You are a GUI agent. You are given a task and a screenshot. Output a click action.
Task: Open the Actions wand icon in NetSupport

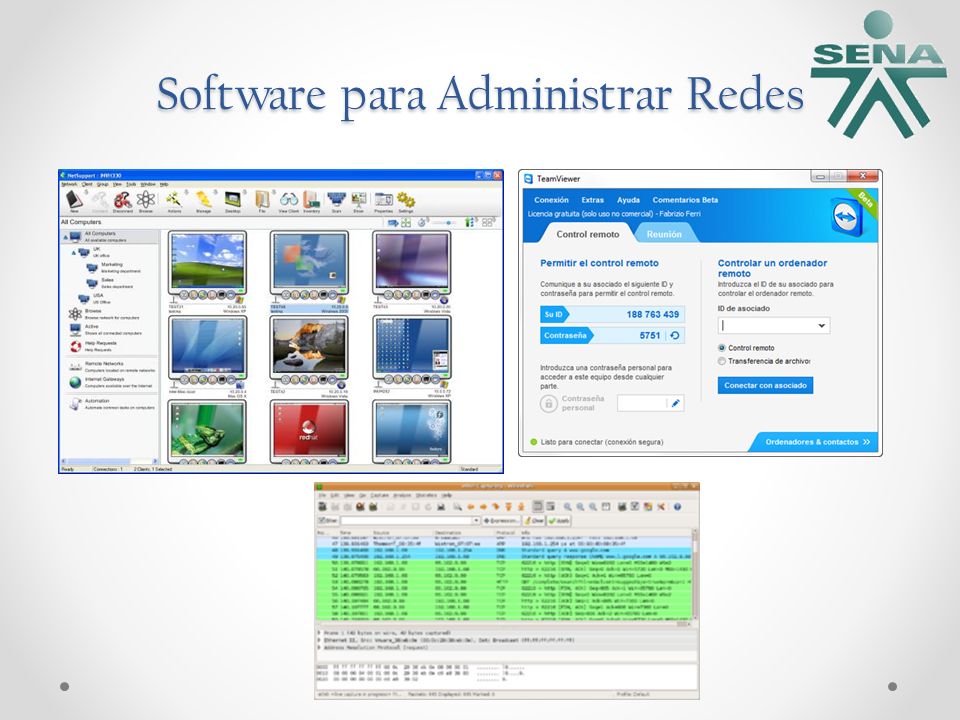click(174, 200)
